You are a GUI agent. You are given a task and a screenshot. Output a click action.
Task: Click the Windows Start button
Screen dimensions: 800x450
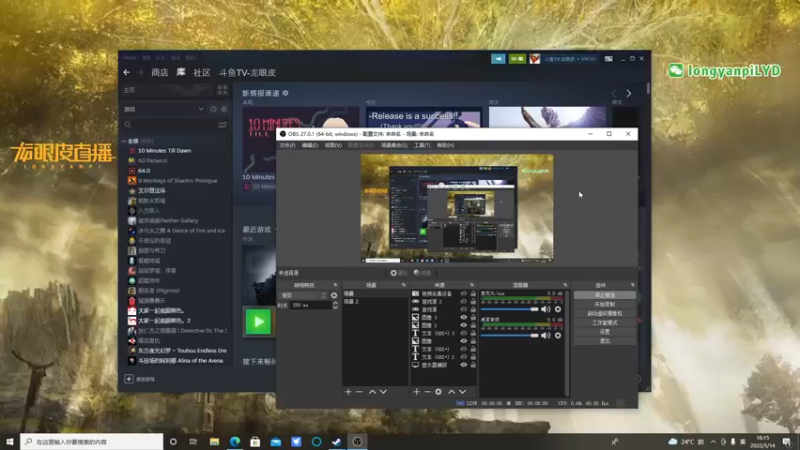coord(10,442)
